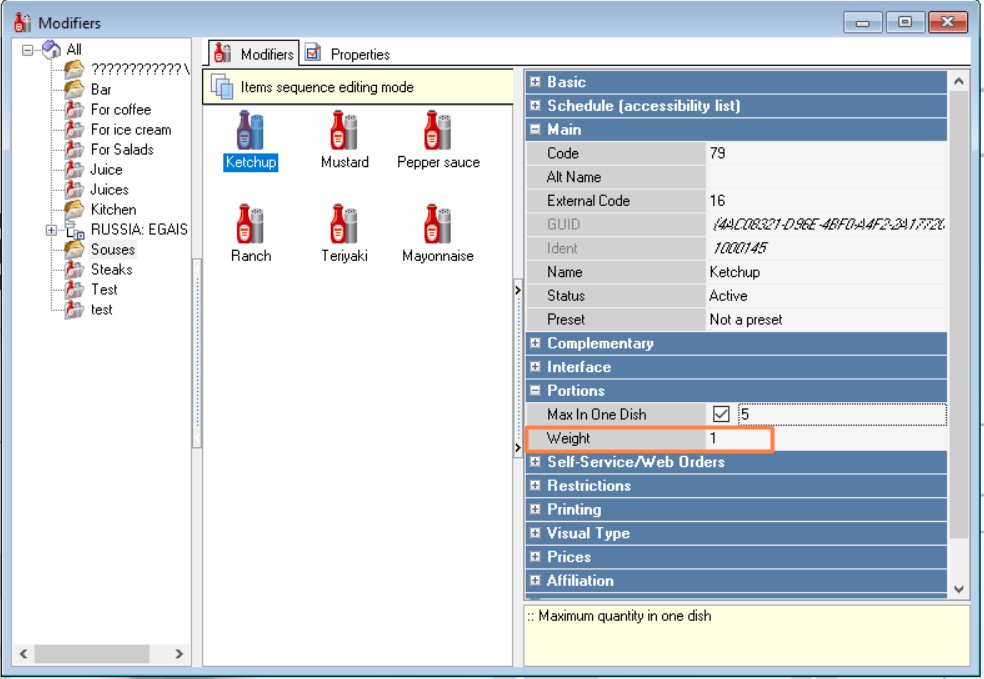Select the Teriyaki modifier icon
Screen dimensions: 984x679
tap(344, 223)
